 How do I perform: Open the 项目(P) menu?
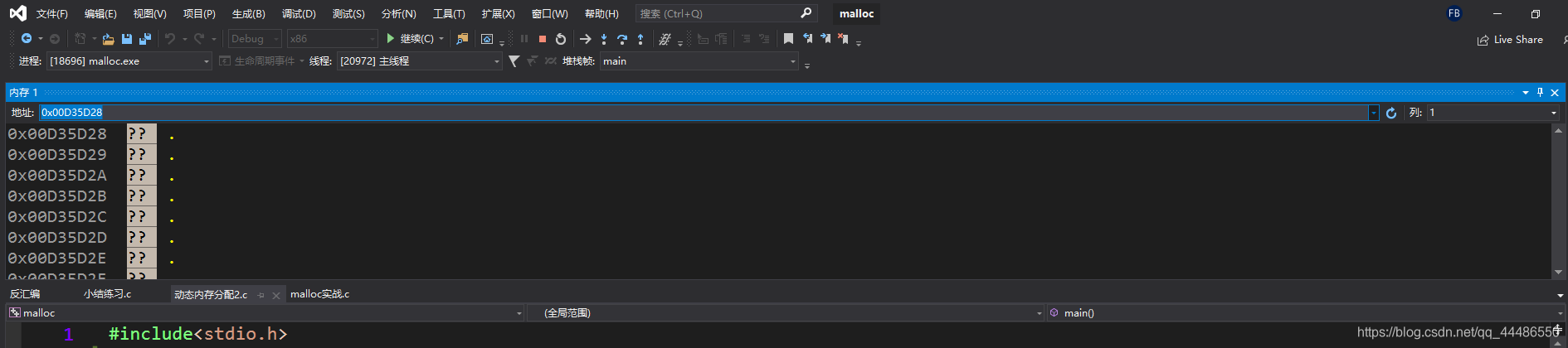point(199,14)
